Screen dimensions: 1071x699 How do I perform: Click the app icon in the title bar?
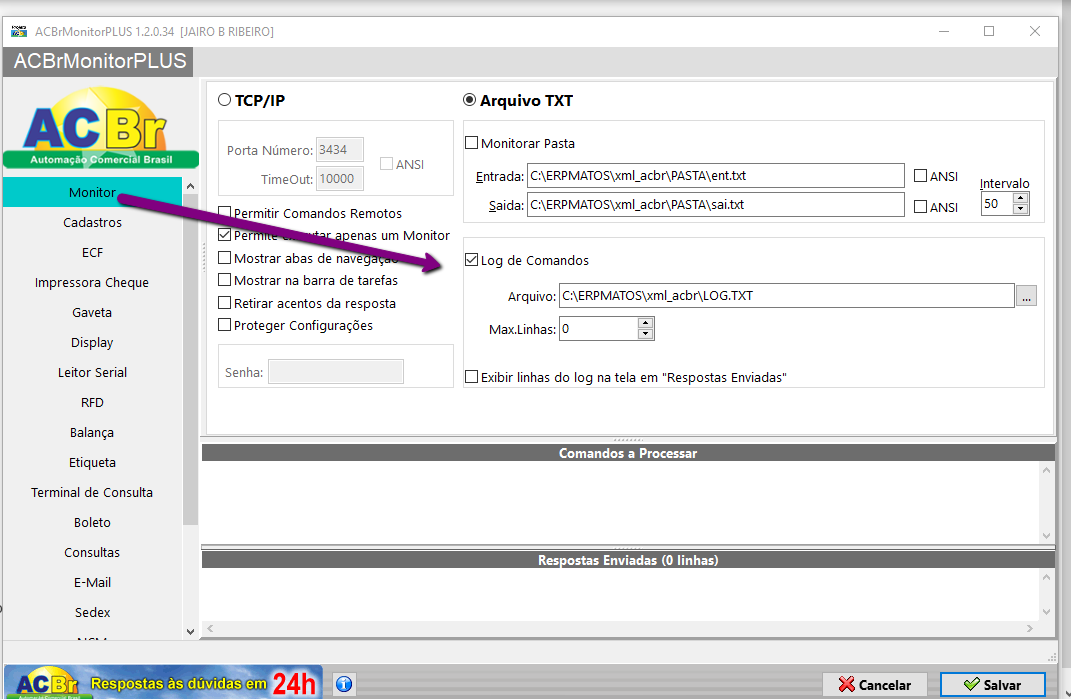pyautogui.click(x=19, y=31)
